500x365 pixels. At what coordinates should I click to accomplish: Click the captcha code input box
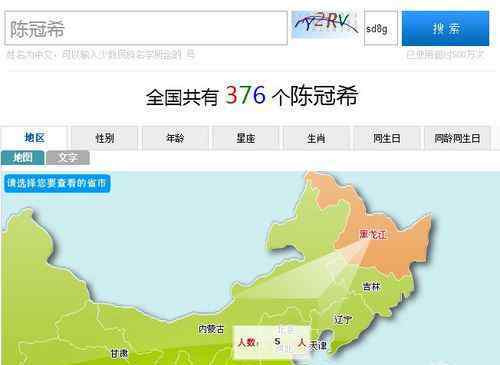click(x=381, y=28)
